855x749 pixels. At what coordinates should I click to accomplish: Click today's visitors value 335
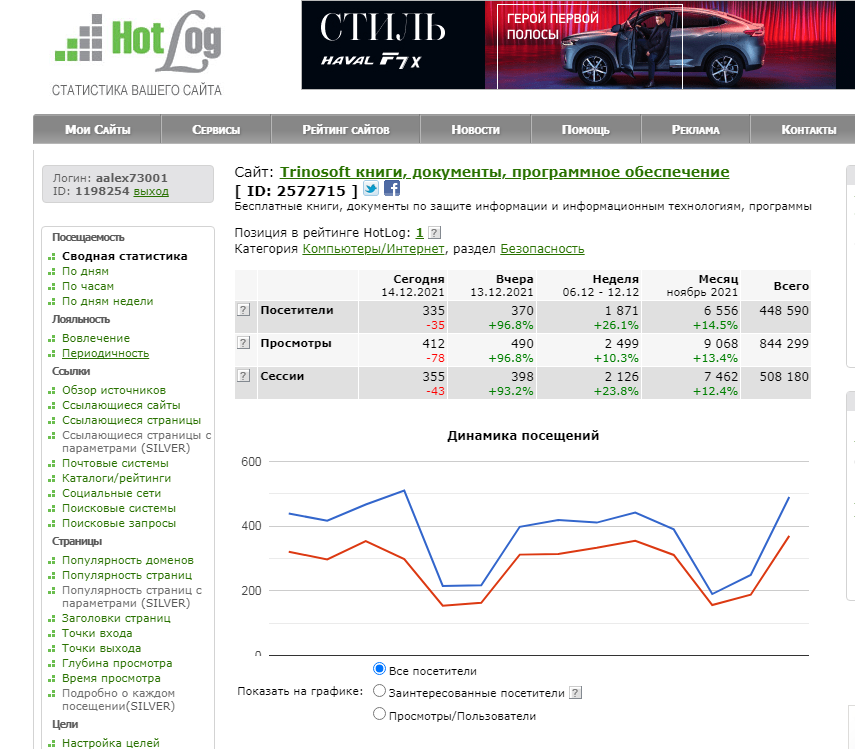coord(433,310)
